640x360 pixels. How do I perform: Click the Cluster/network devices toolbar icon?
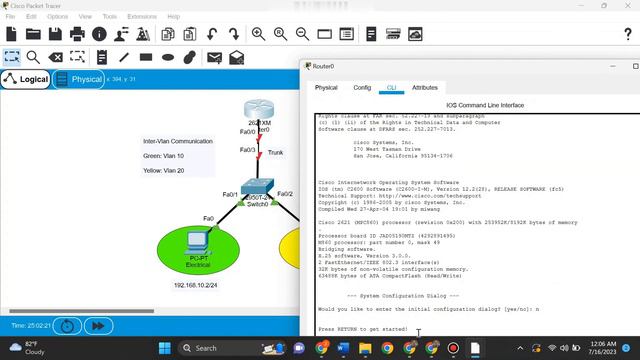(393, 34)
